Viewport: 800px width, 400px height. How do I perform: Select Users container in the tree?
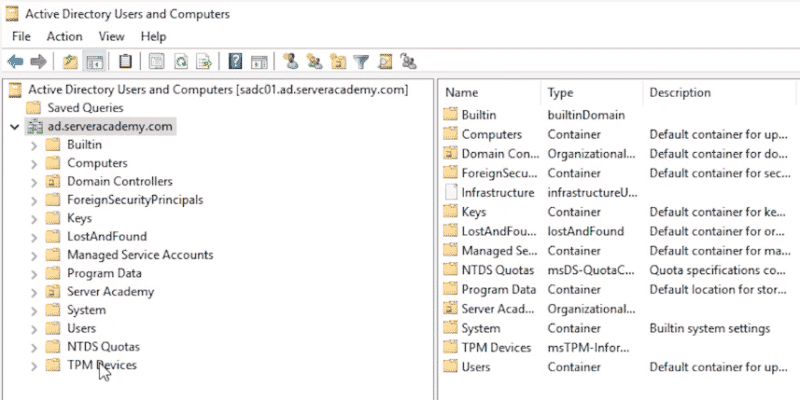click(x=81, y=328)
